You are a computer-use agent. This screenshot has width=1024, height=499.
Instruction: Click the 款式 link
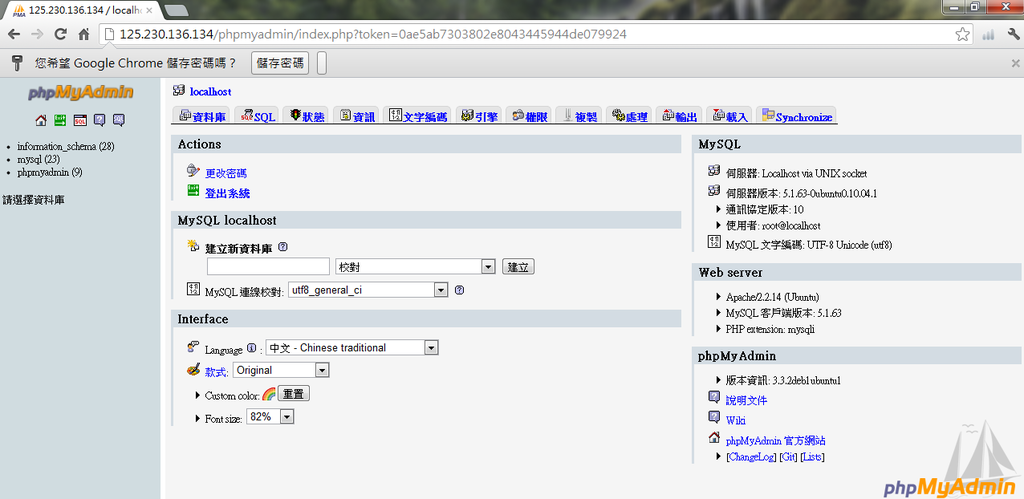click(216, 372)
